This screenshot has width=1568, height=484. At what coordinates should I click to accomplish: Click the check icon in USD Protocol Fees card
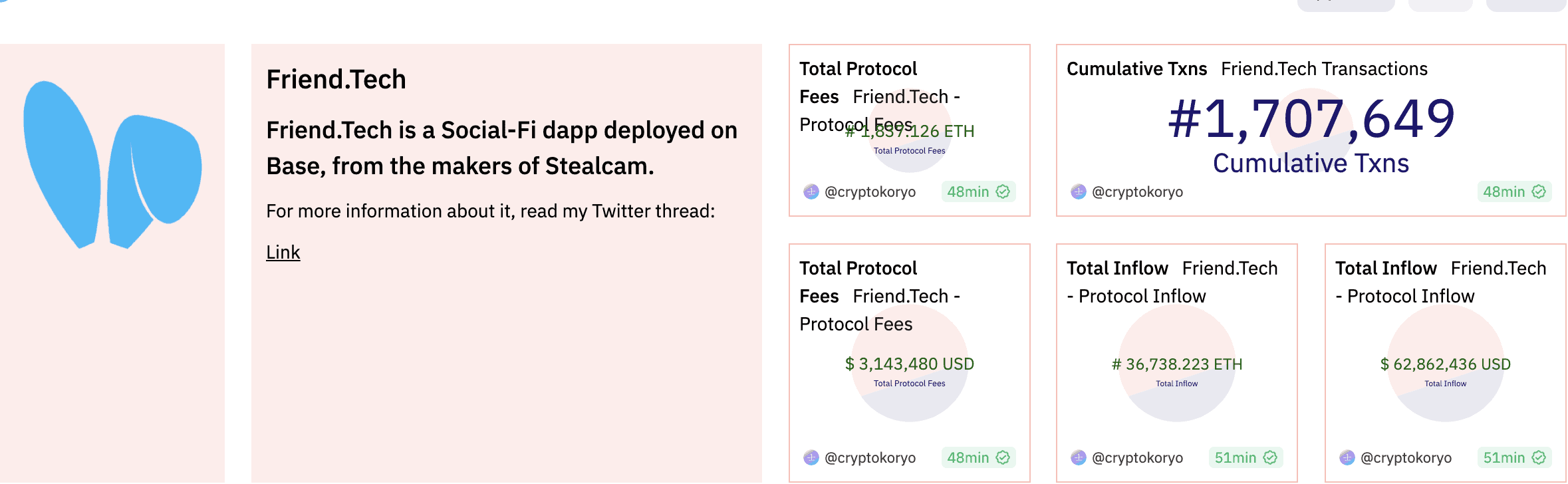pyautogui.click(x=1003, y=457)
